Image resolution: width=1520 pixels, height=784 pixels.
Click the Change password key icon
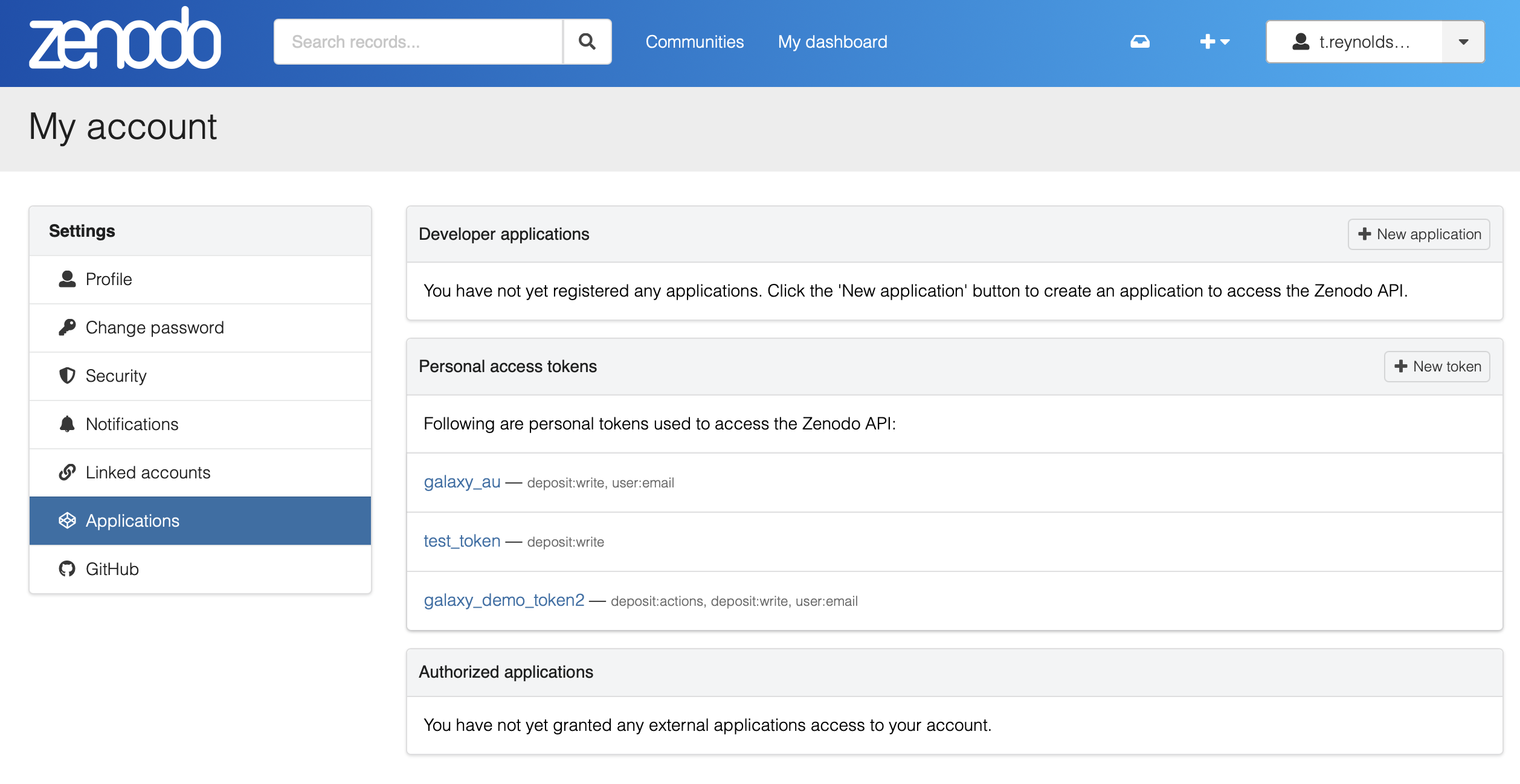(67, 327)
